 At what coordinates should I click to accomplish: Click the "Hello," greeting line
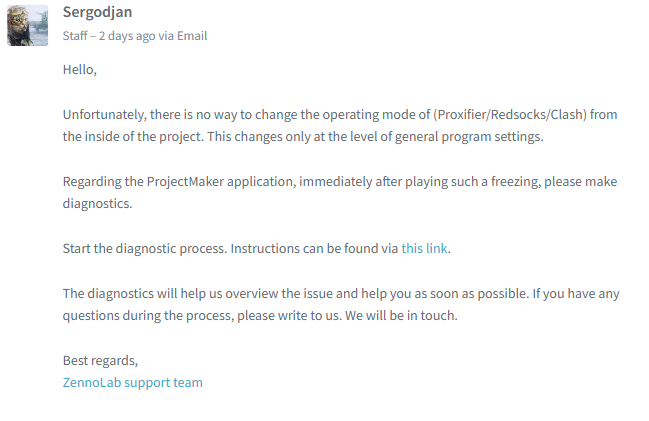[x=79, y=70]
